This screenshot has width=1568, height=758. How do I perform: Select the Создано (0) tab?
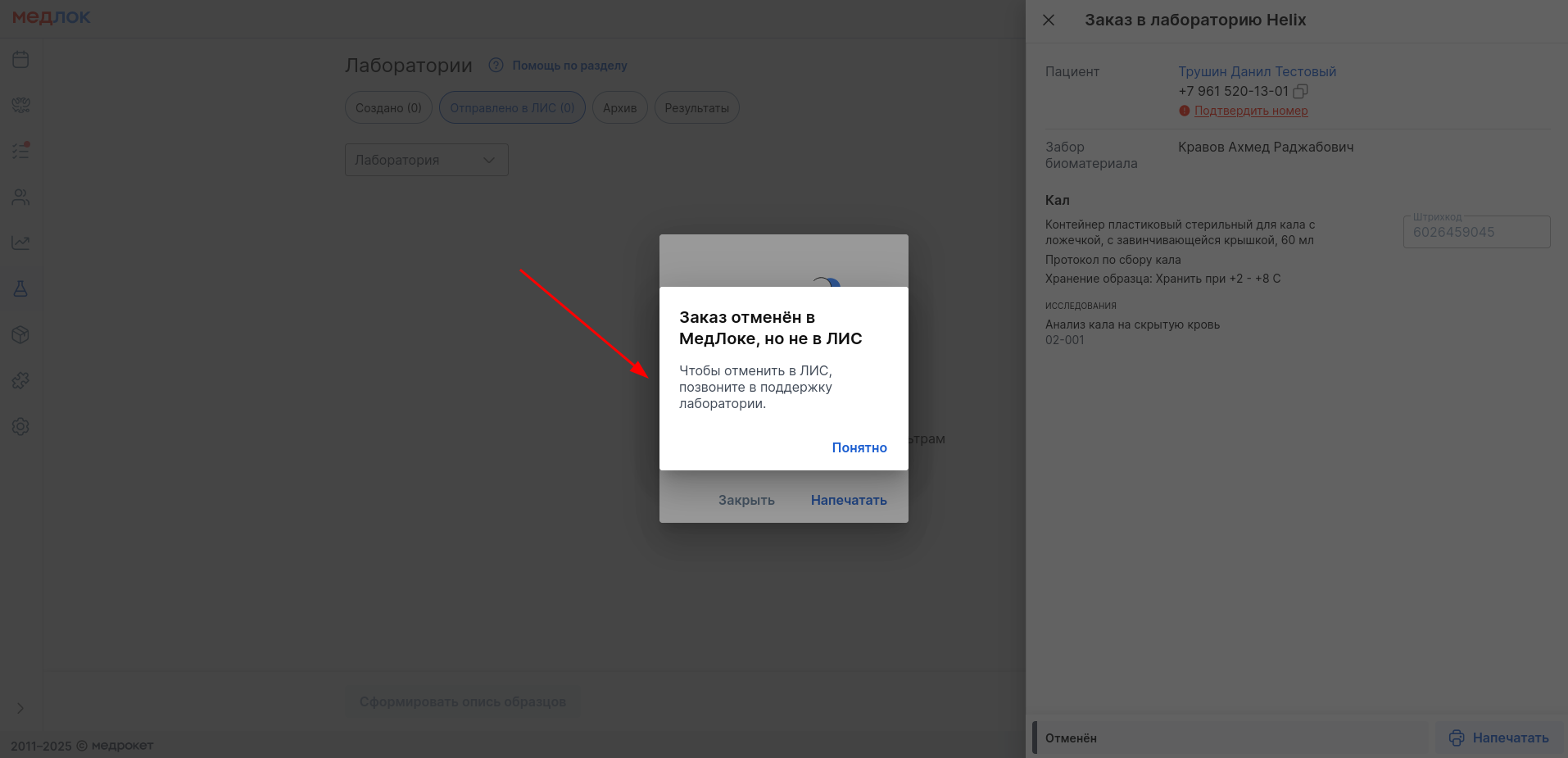tap(388, 107)
